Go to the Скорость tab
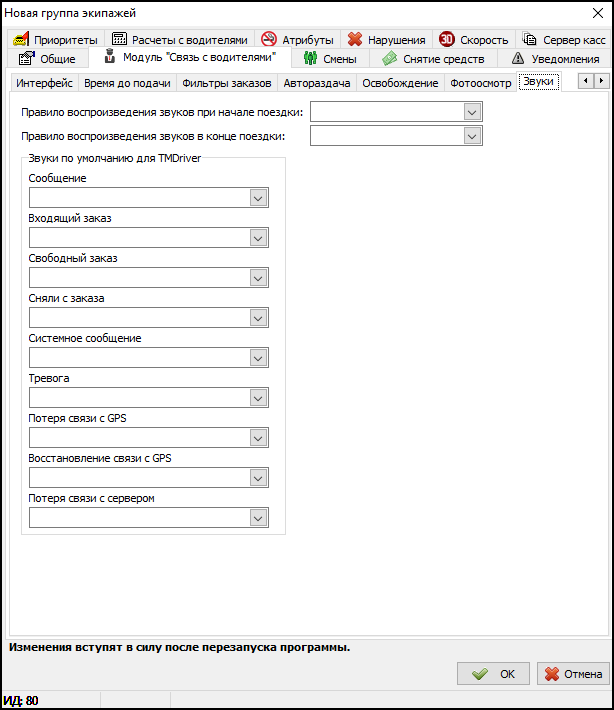The width and height of the screenshot is (614, 710). (474, 40)
